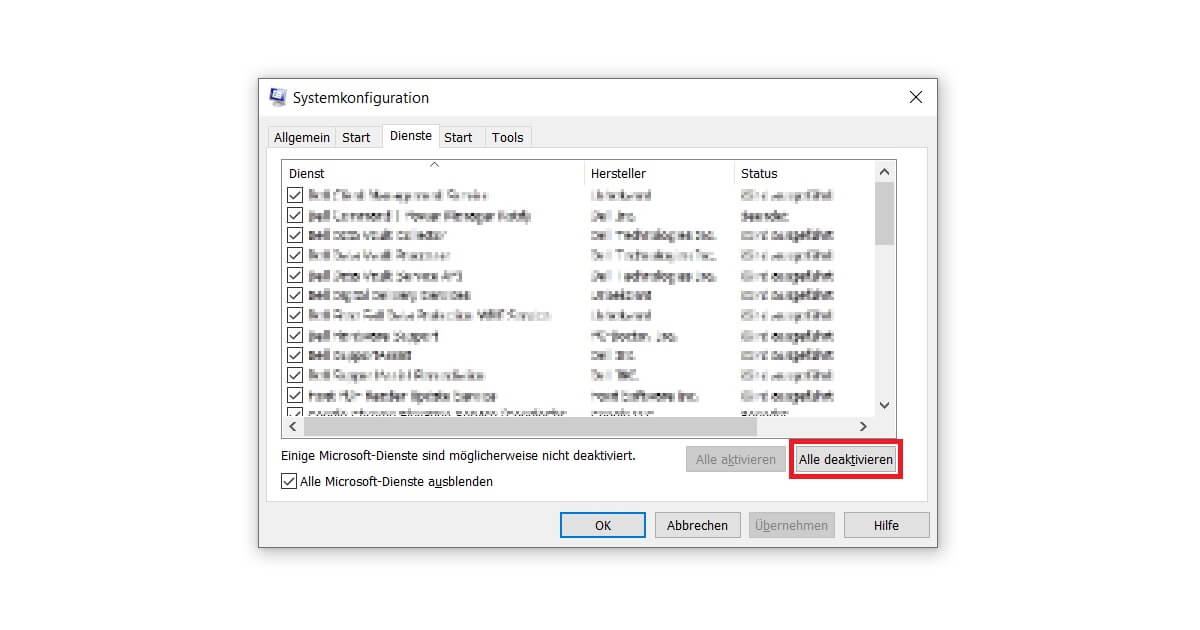Toggle 'Alle Microsoft-Dienste ausblenden' checkbox
The height and width of the screenshot is (630, 1200).
(x=290, y=482)
